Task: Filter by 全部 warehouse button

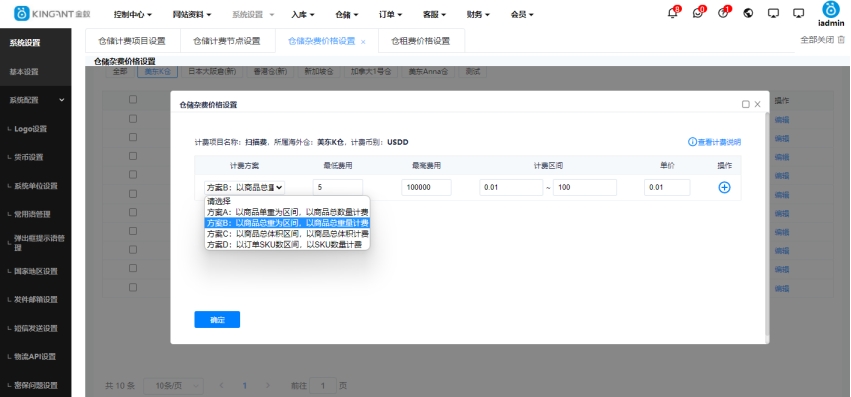Action: click(119, 71)
